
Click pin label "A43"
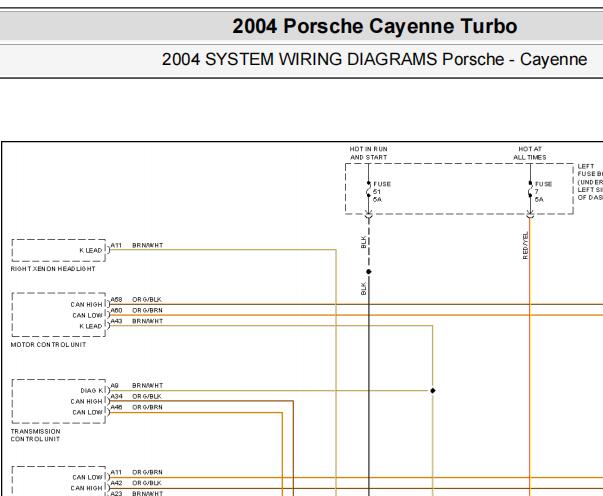[x=117, y=321]
